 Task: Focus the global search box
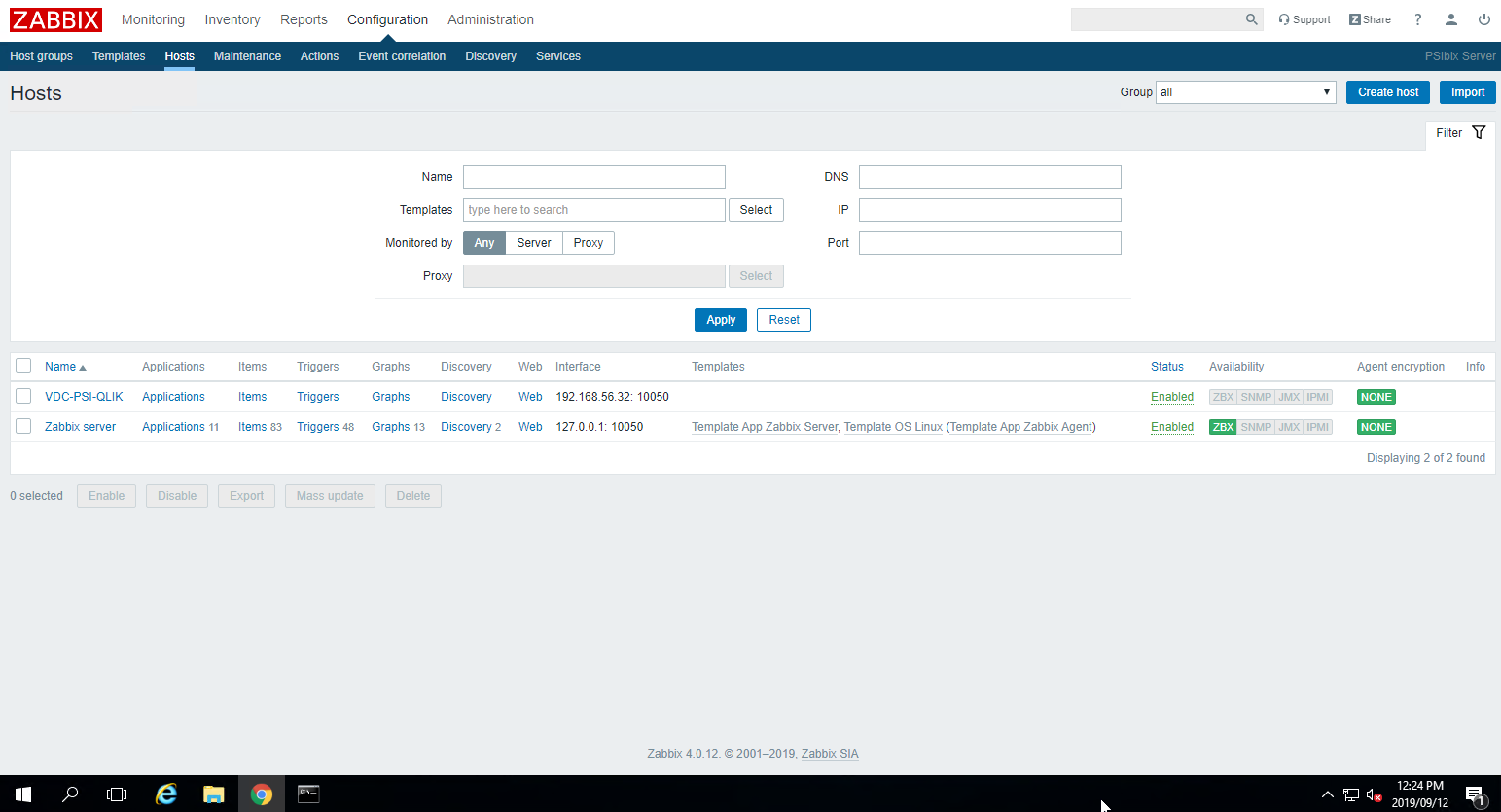1158,19
